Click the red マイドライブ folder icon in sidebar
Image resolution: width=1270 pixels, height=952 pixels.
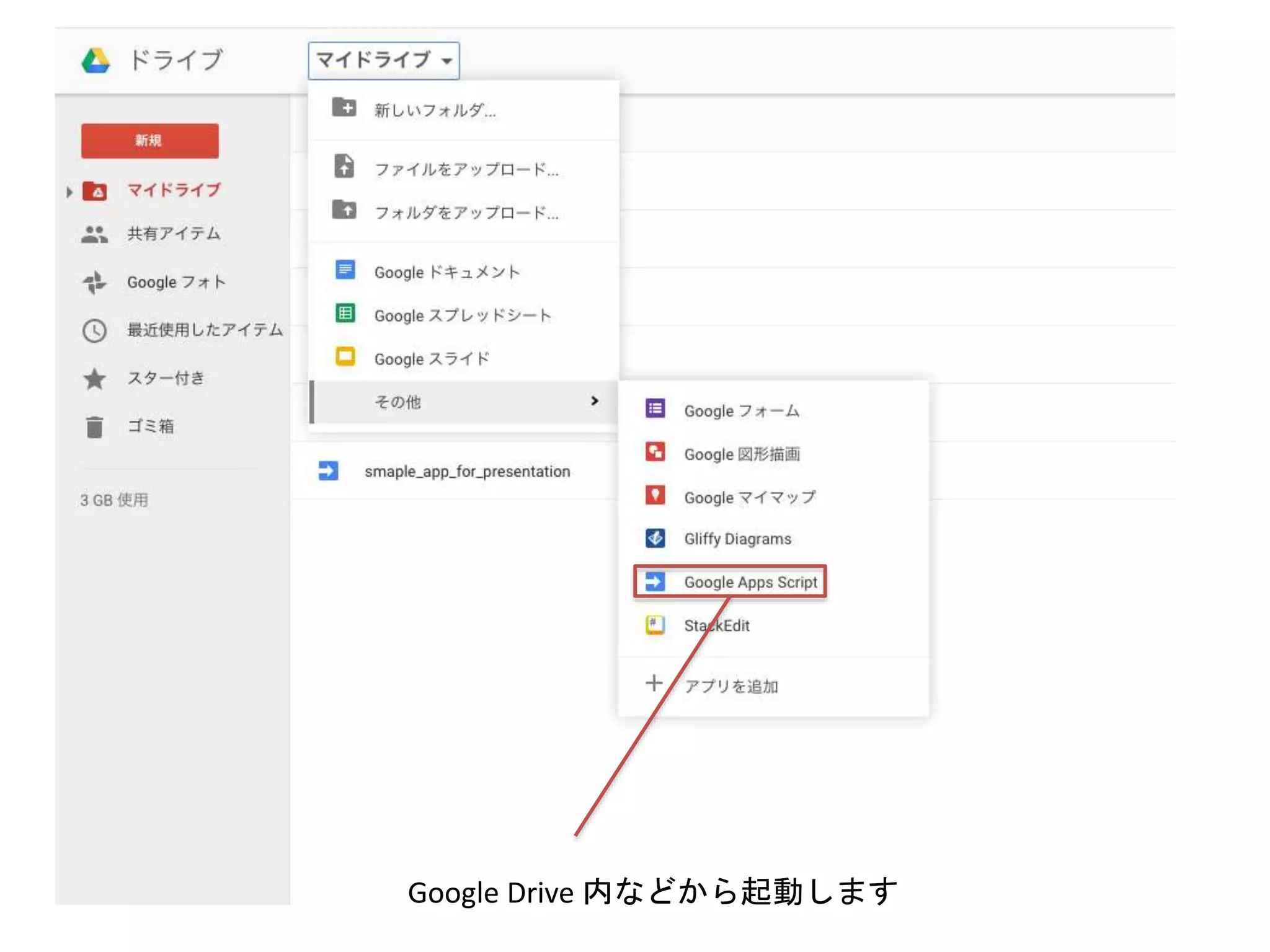click(95, 191)
